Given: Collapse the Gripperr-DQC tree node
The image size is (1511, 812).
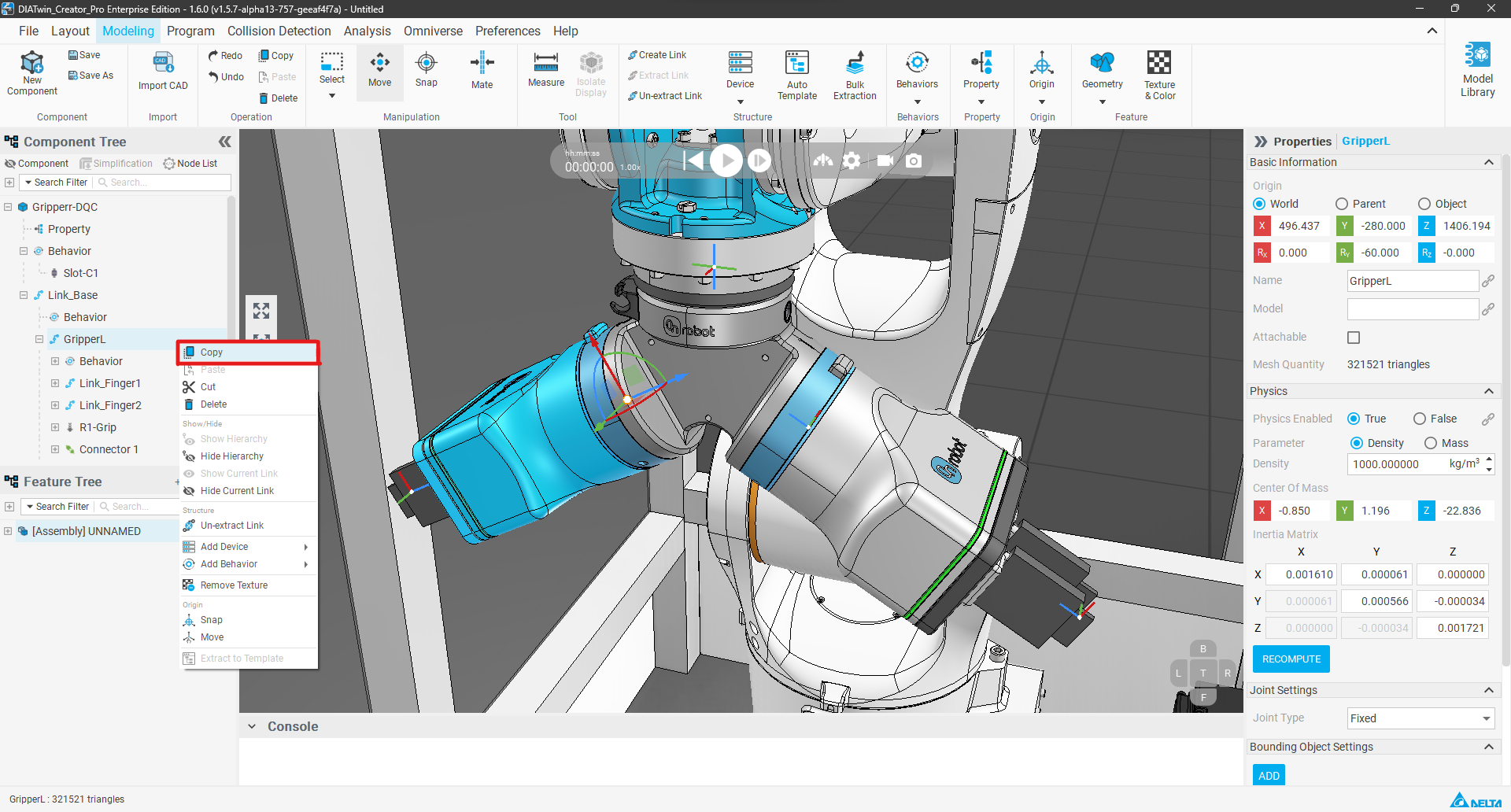Looking at the screenshot, I should (8, 207).
